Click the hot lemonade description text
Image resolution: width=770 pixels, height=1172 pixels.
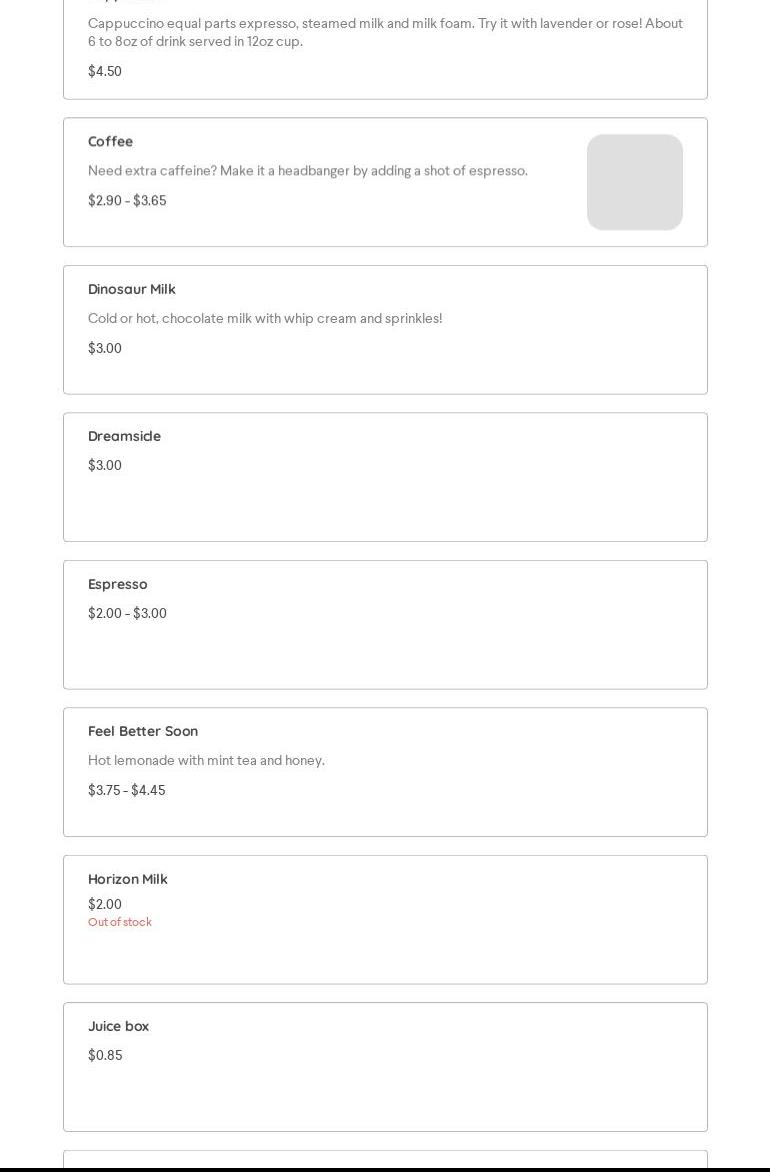pos(206,760)
